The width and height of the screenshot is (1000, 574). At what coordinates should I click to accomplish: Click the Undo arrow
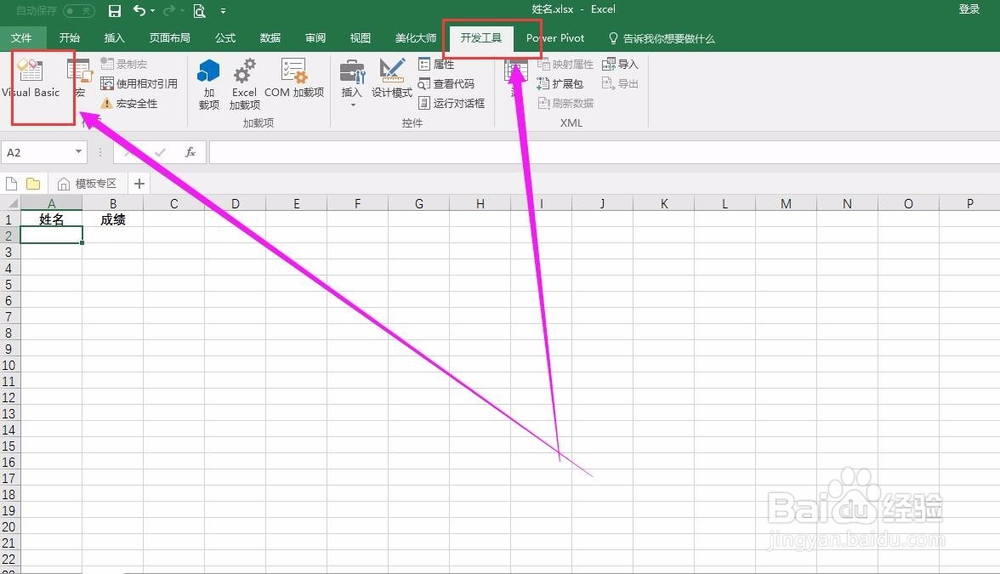pyautogui.click(x=139, y=10)
